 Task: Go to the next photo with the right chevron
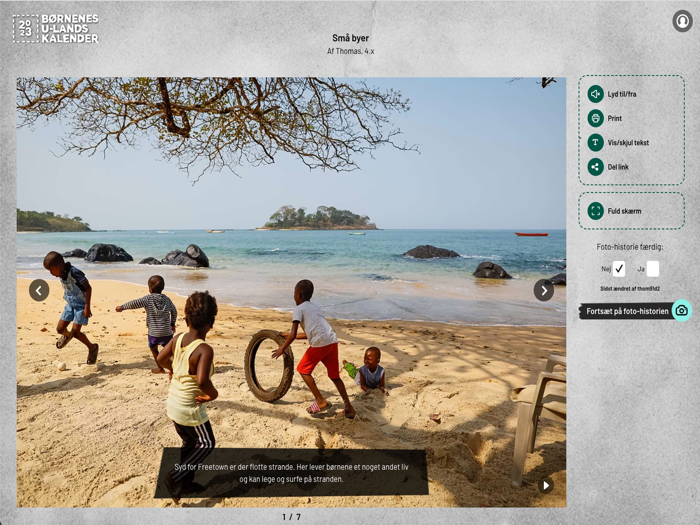point(544,291)
